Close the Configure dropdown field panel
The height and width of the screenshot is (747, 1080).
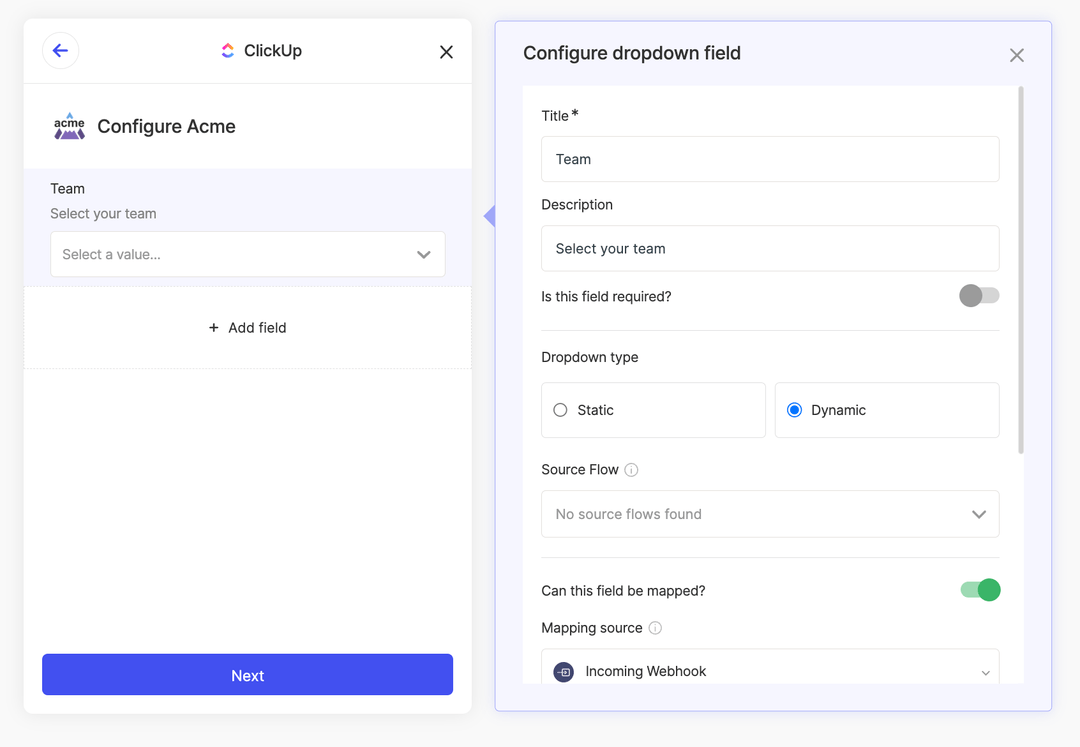(x=1016, y=55)
